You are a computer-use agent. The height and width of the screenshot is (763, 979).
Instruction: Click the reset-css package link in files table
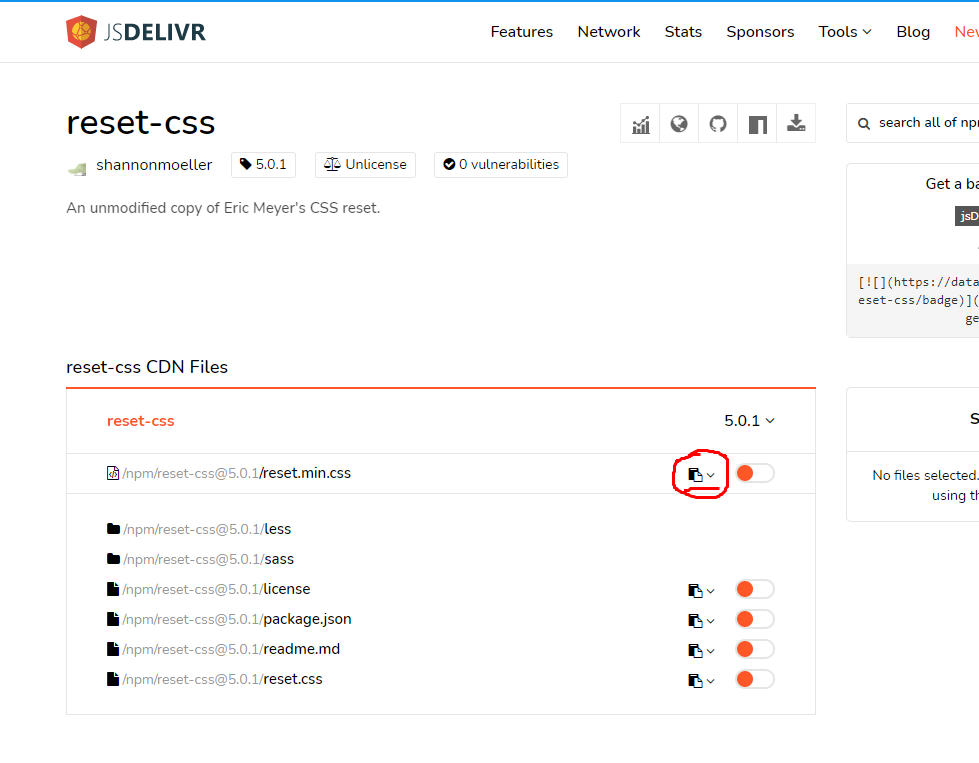140,421
